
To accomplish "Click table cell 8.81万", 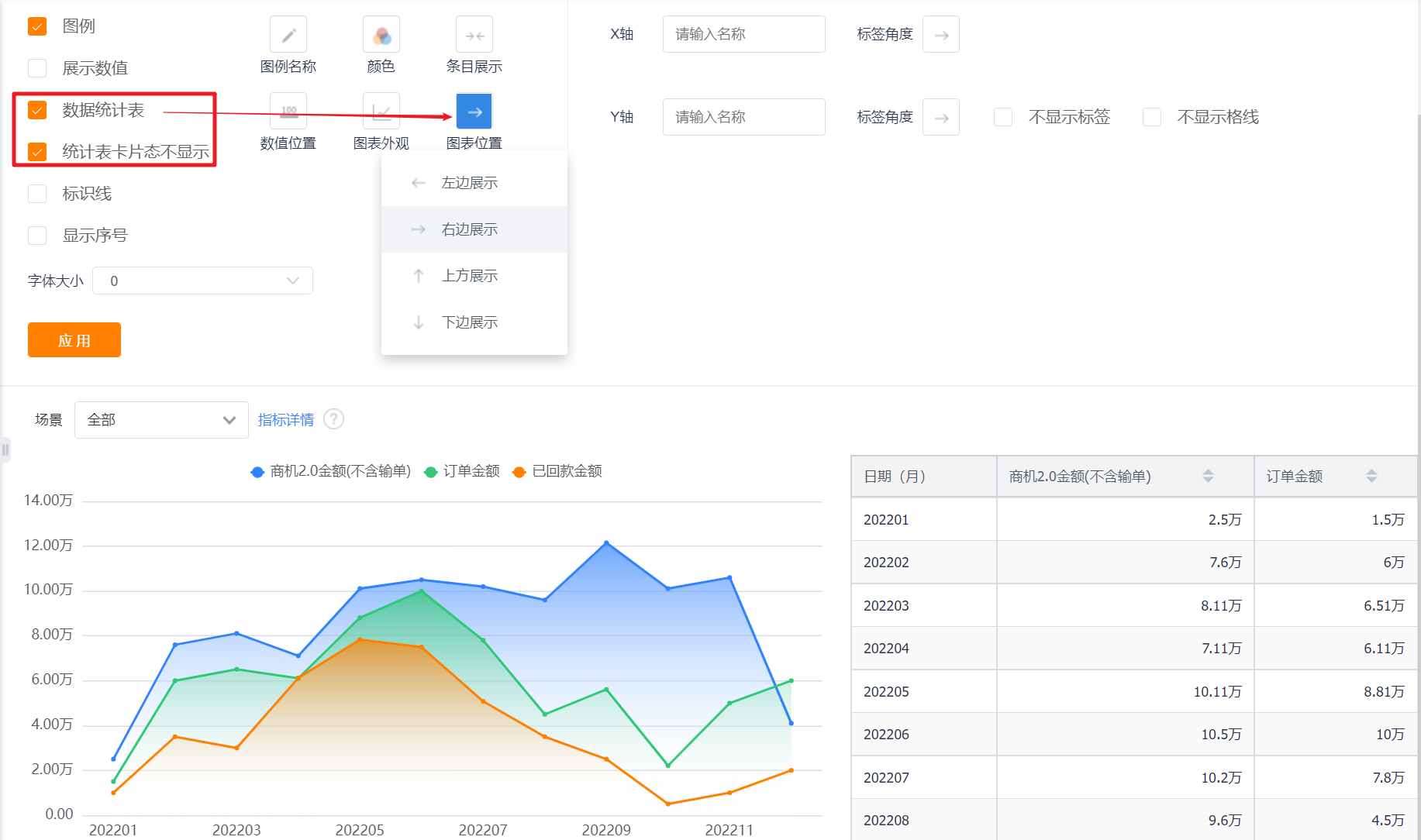I will coord(1336,691).
